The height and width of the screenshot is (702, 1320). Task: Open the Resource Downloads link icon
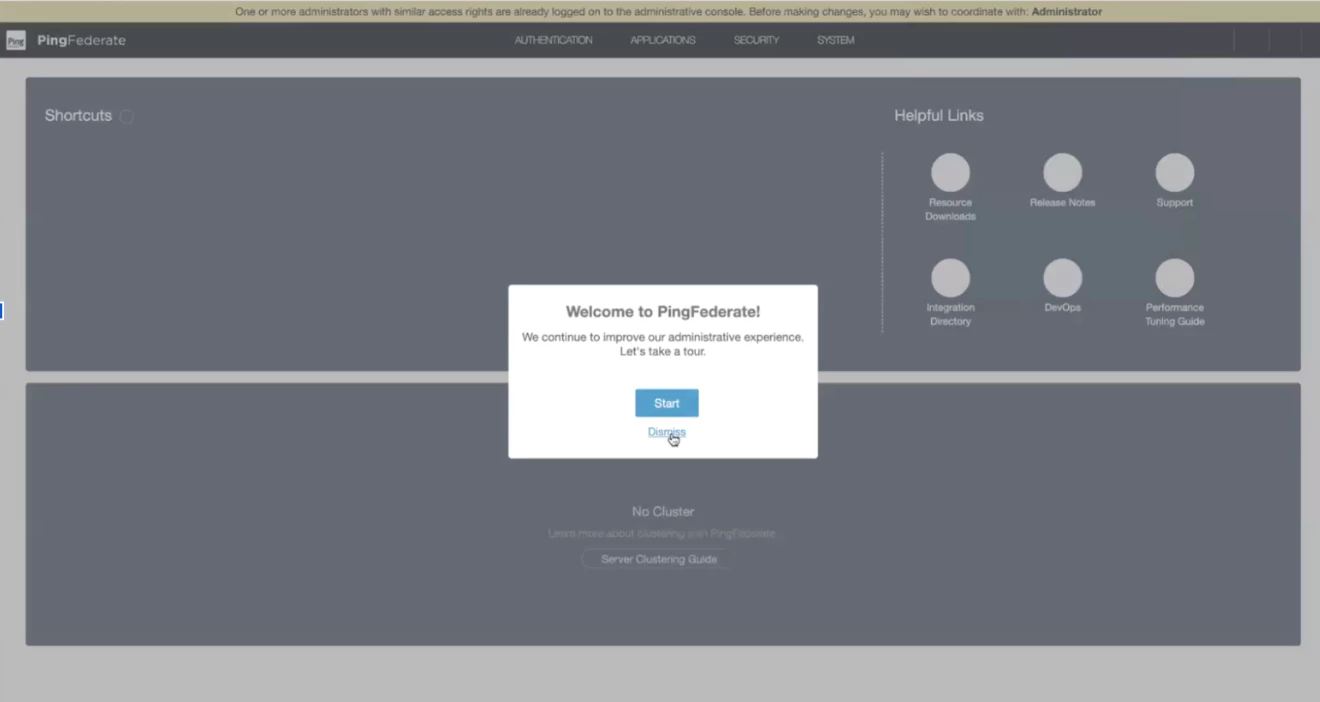click(950, 172)
